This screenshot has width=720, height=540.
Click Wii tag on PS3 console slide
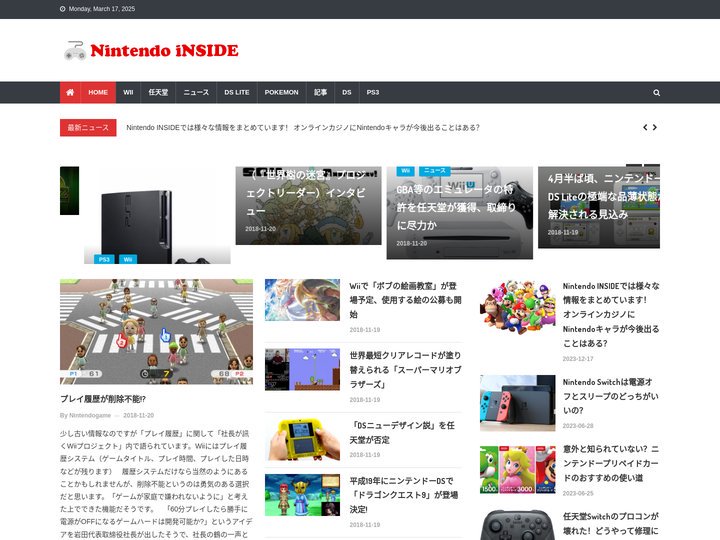tap(128, 259)
